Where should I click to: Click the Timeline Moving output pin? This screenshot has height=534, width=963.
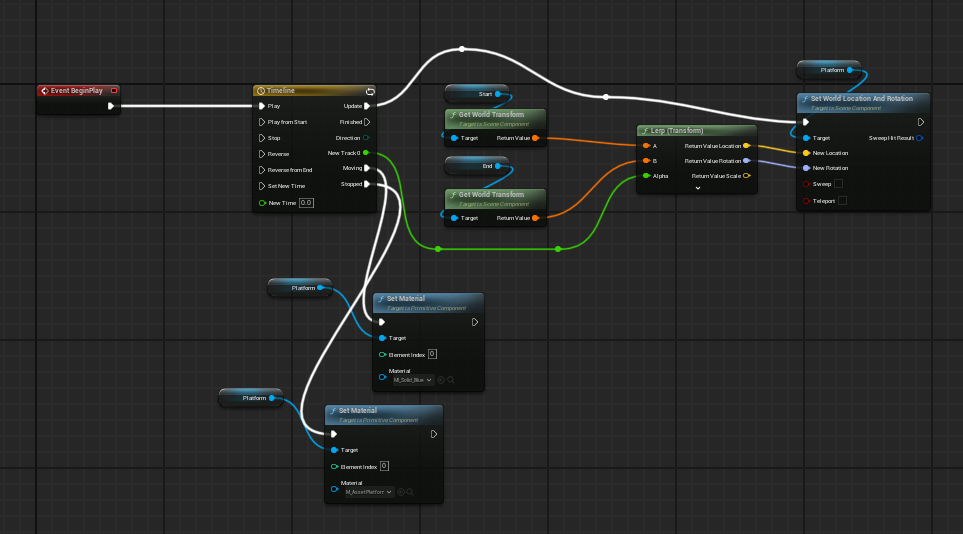coord(367,168)
